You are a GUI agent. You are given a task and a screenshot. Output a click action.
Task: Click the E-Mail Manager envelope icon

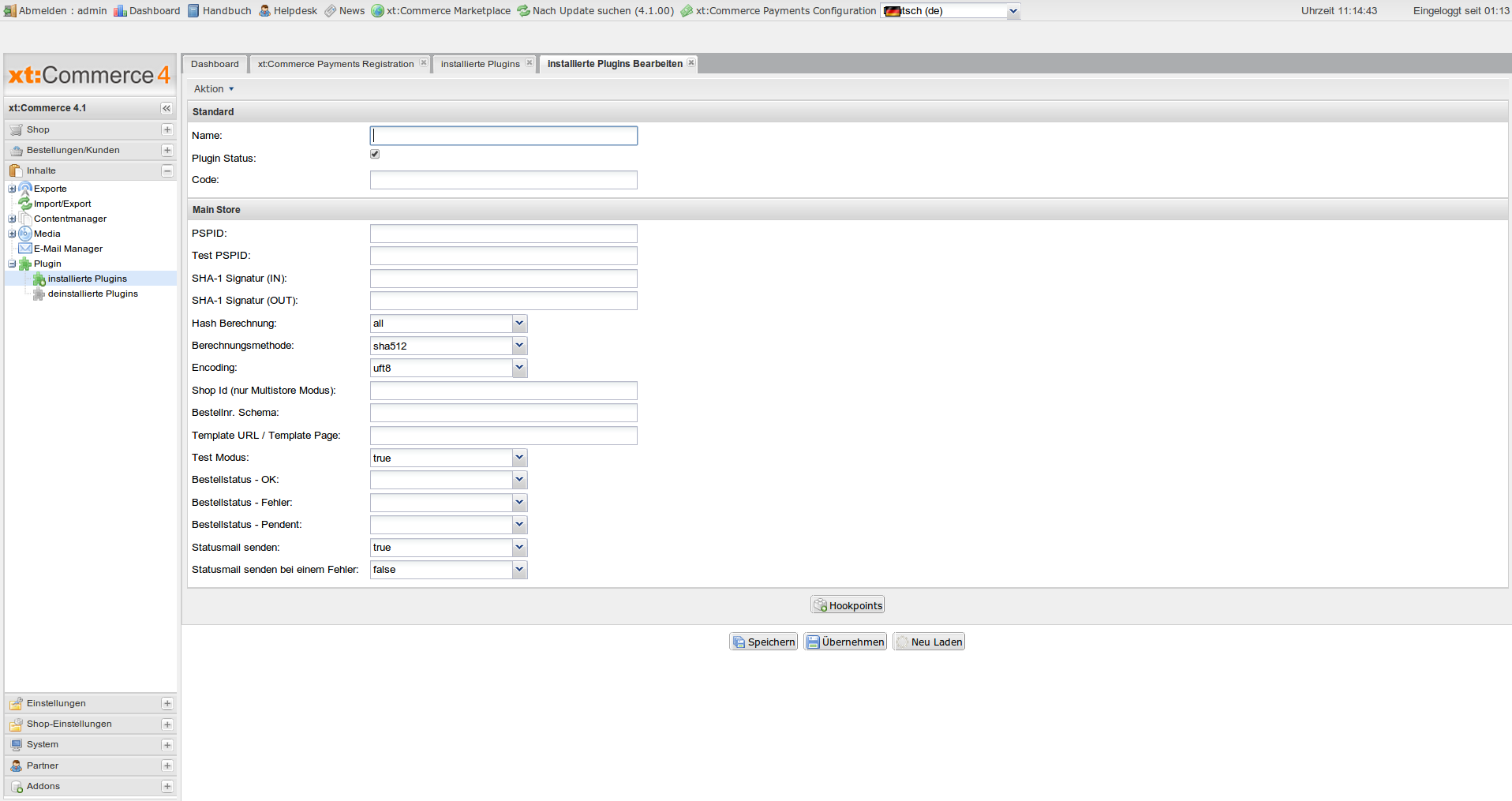pos(25,249)
